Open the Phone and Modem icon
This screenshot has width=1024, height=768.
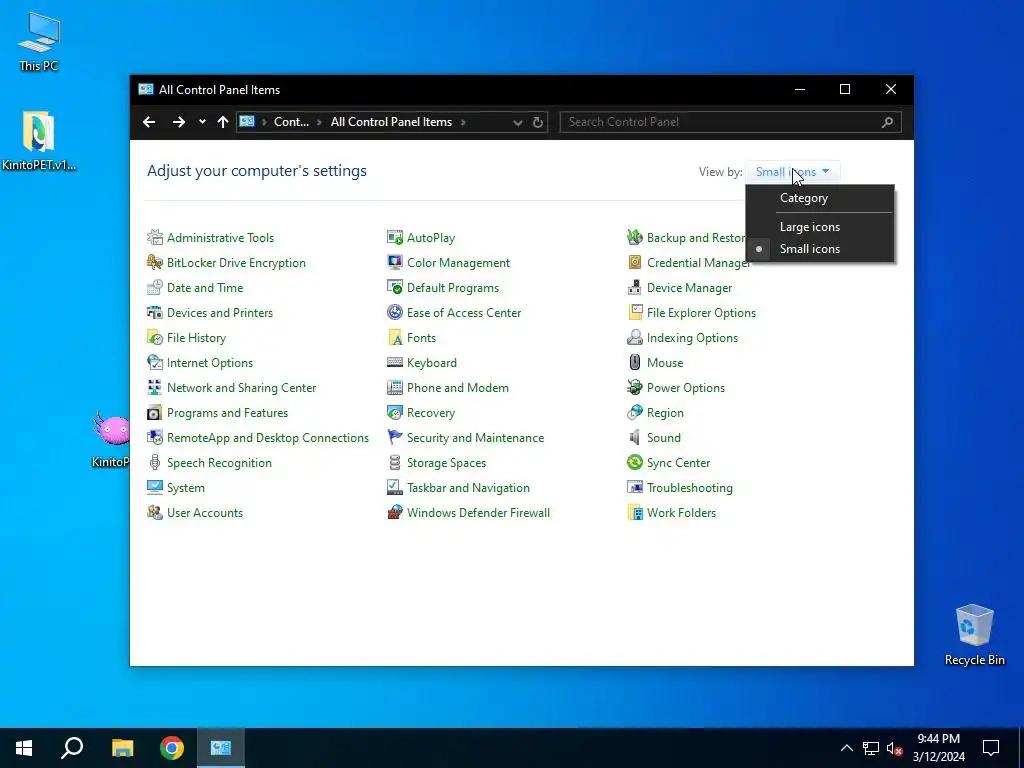[395, 388]
